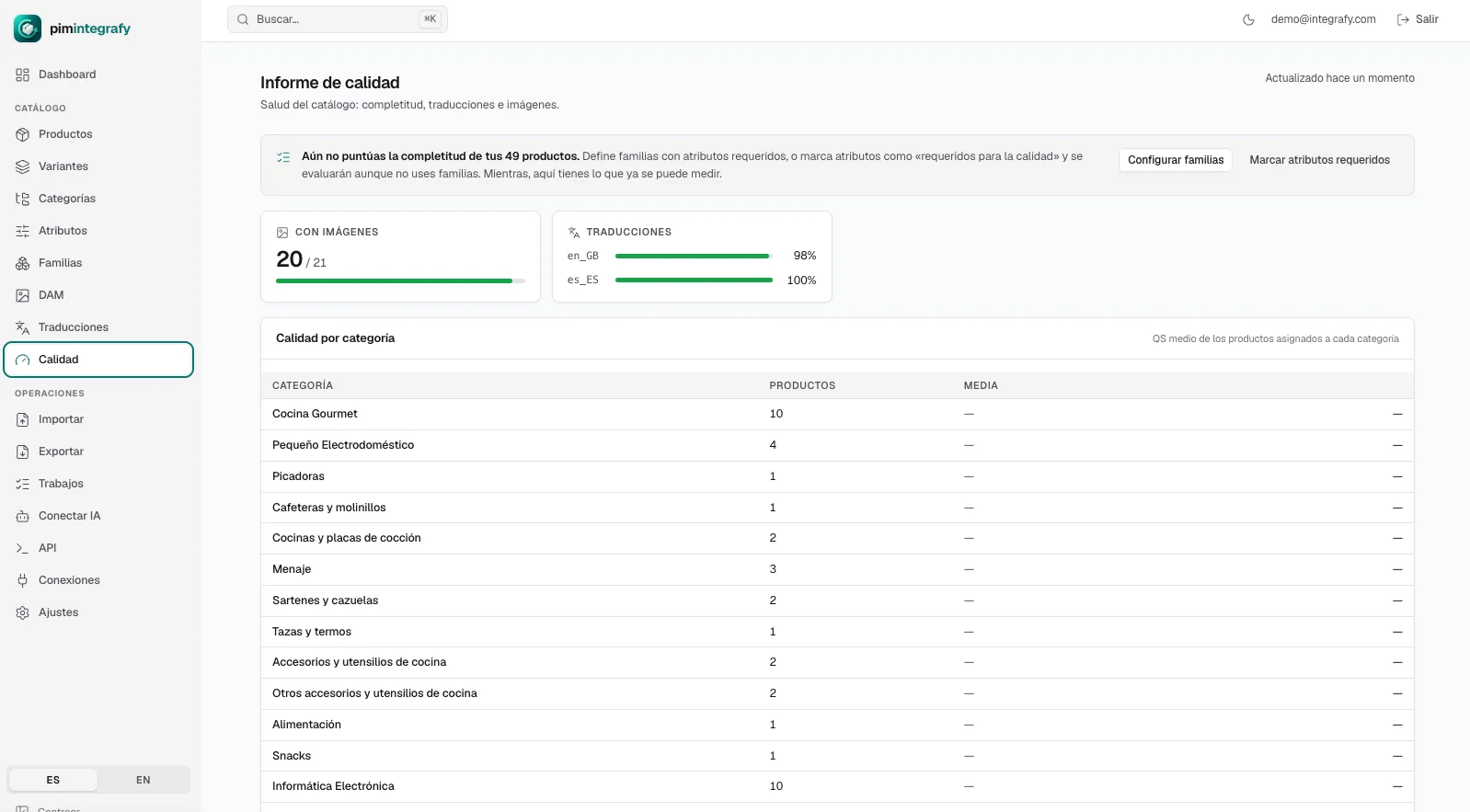Click the Trabajos list icon
The image size is (1470, 812).
tap(23, 484)
